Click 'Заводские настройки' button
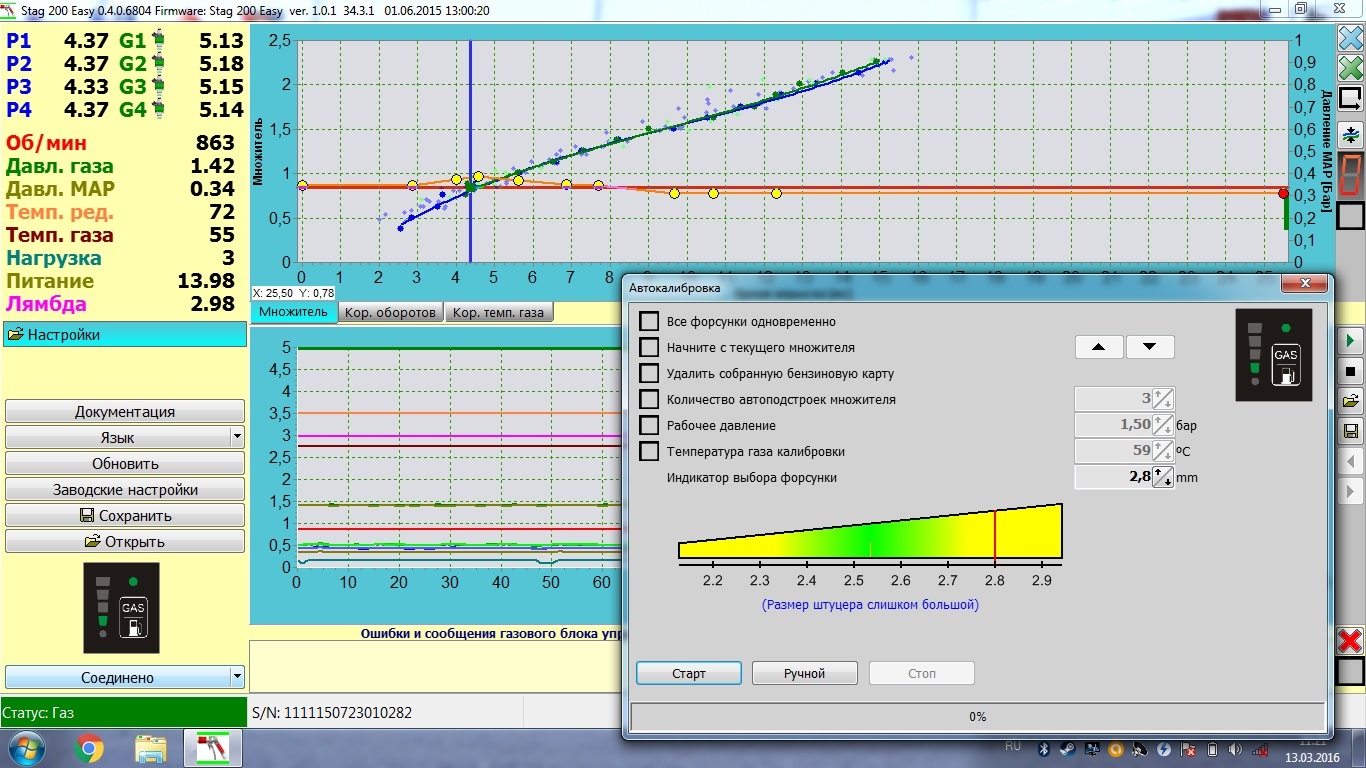 coord(125,489)
